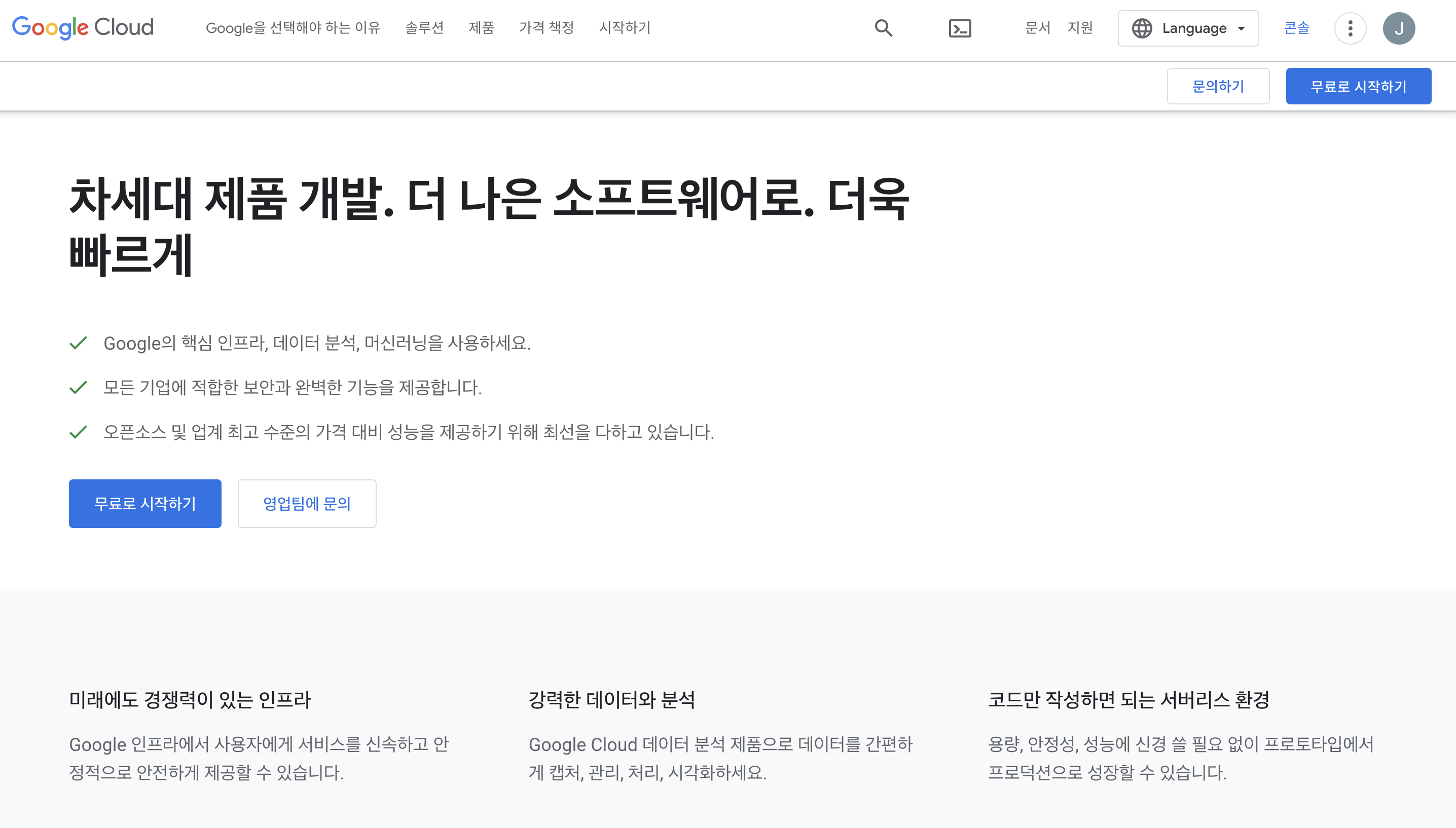Open the 지원 support link

tap(1080, 27)
